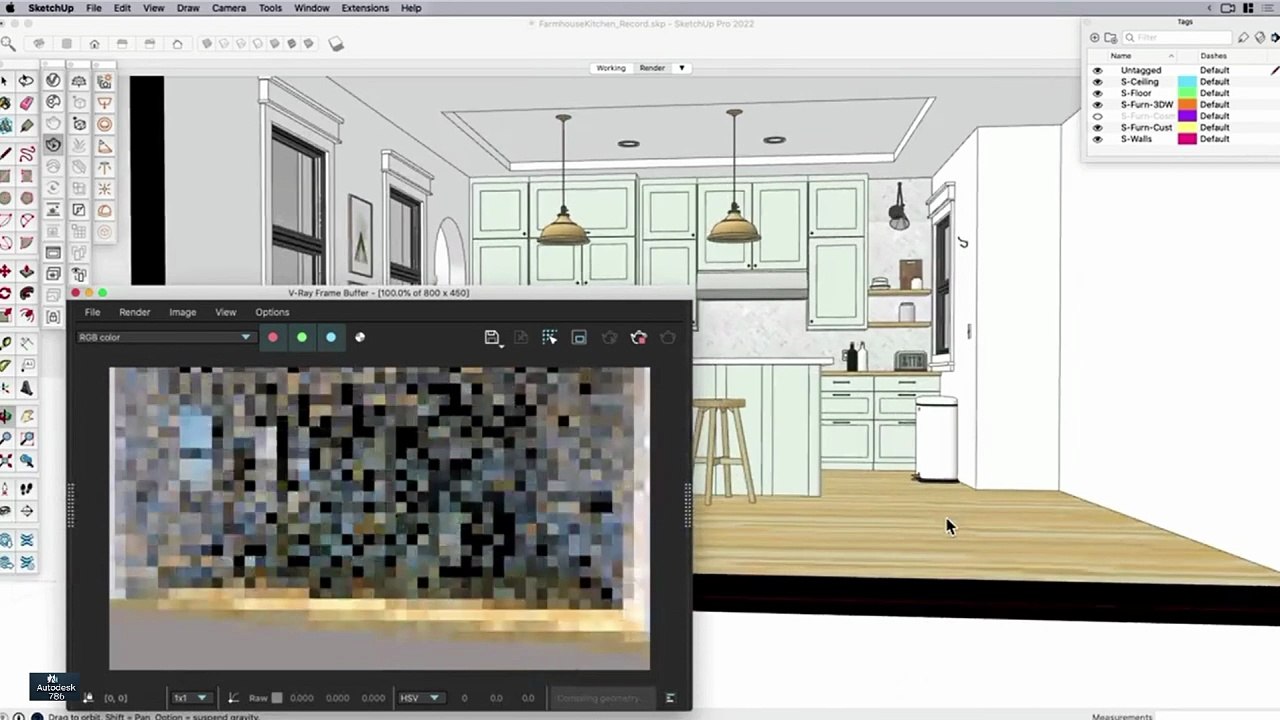Switch to the Render scene tab

pos(652,68)
